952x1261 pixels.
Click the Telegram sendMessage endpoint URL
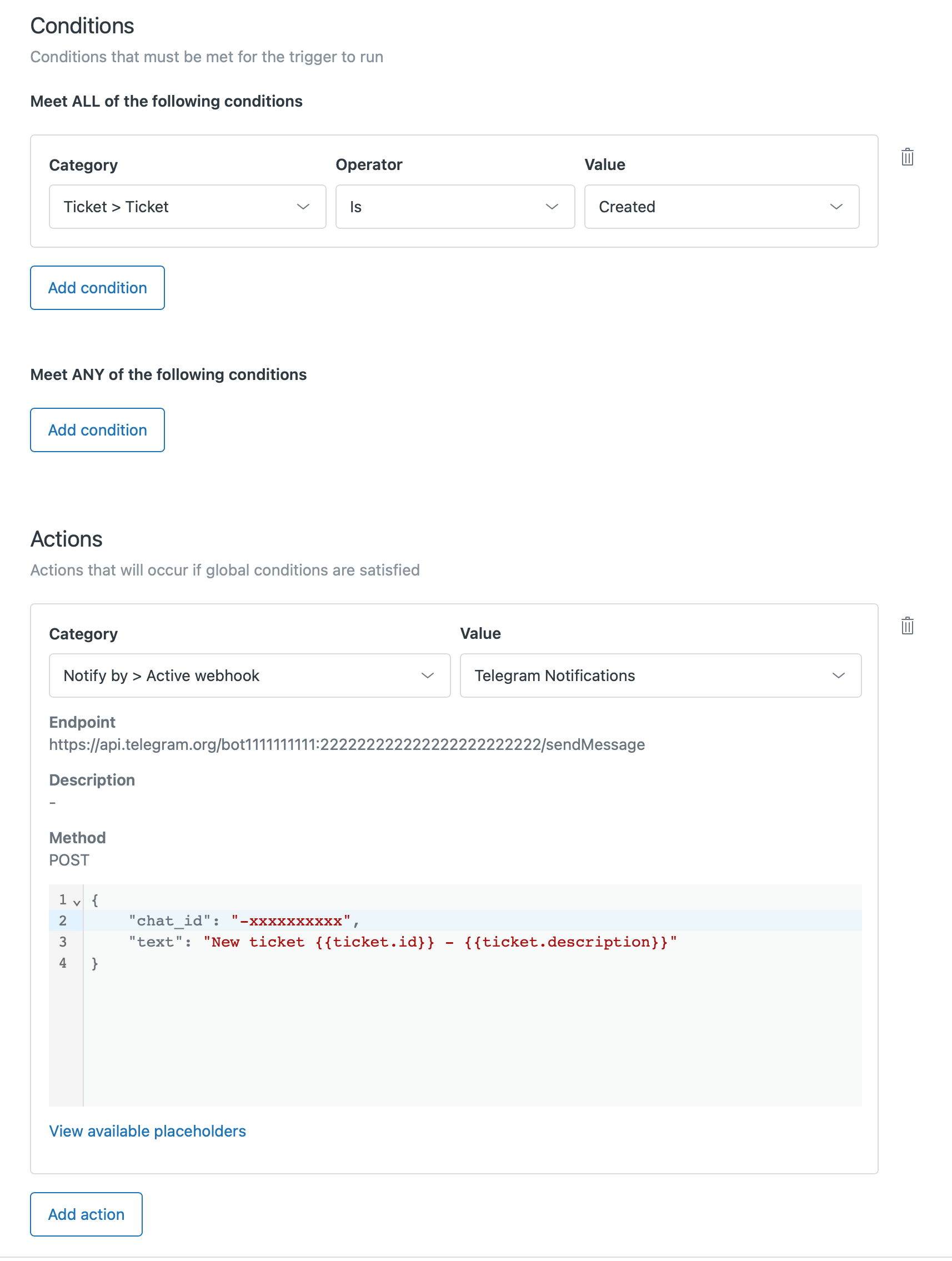[x=347, y=744]
